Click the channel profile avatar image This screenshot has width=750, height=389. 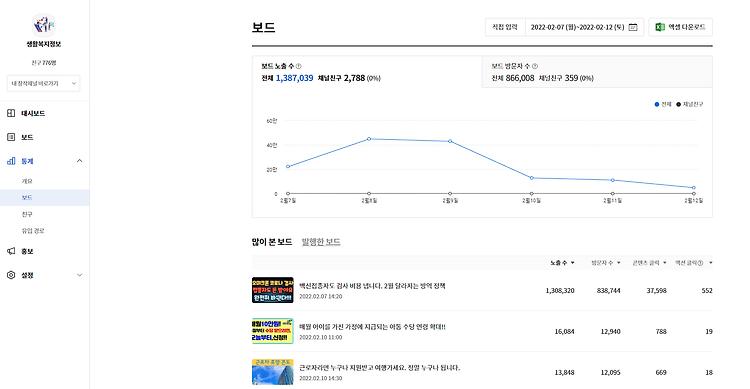tap(44, 24)
